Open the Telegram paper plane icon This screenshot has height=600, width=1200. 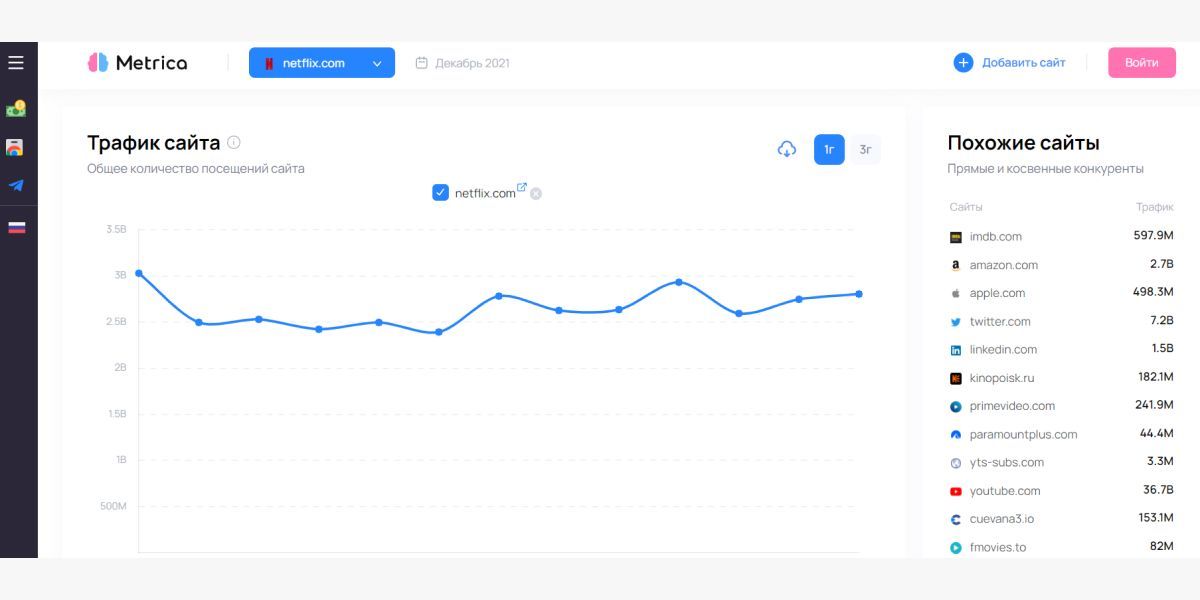16,185
